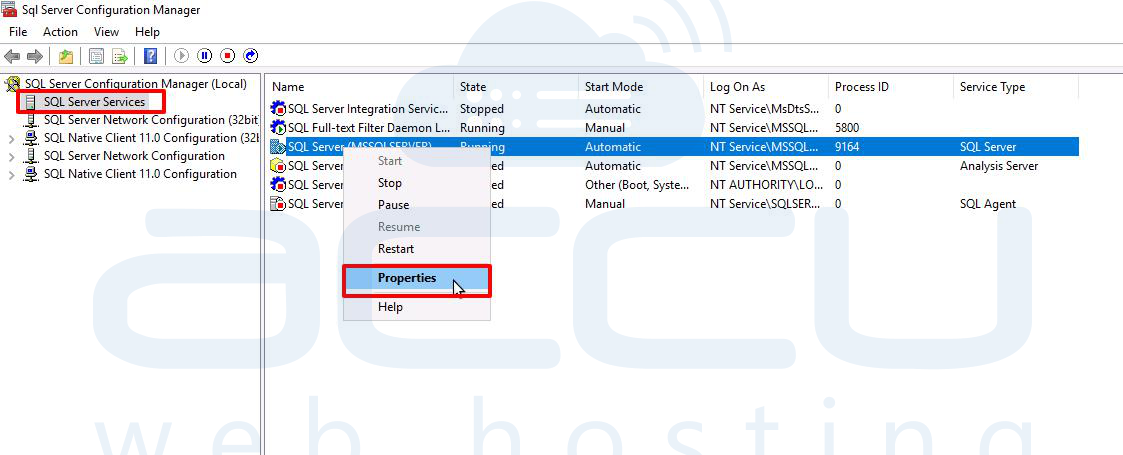Click the Process ID value 9164
Screen dimensions: 1123x455
847,147
